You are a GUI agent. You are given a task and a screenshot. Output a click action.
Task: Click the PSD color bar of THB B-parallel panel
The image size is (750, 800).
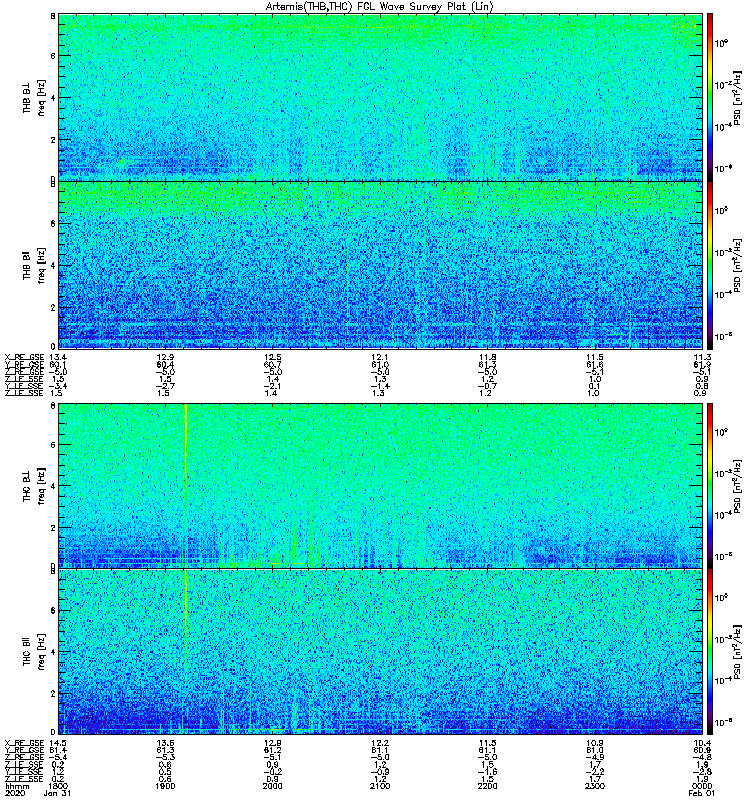coord(710,265)
